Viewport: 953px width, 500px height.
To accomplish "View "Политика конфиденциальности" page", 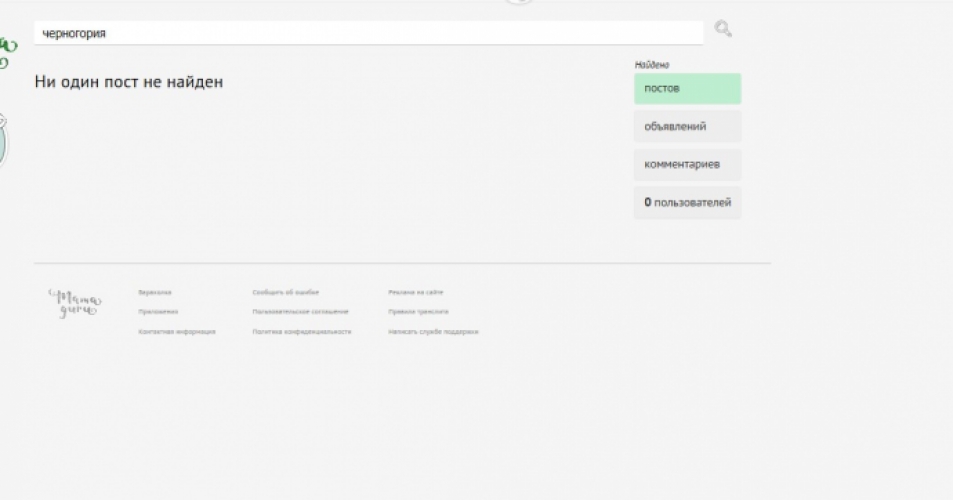I will click(302, 332).
